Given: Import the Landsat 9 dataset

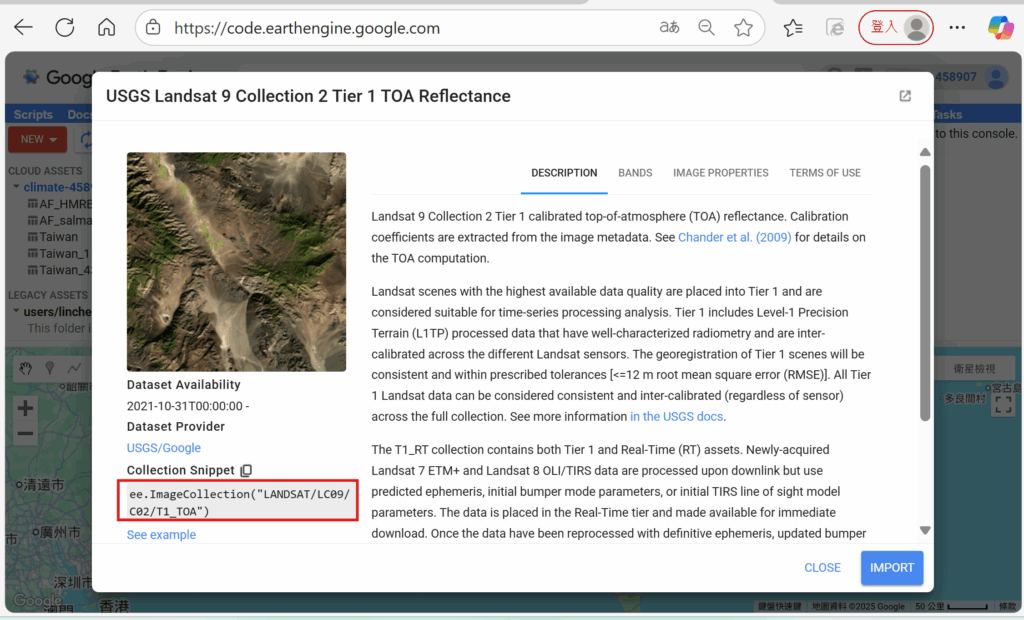Looking at the screenshot, I should 891,568.
